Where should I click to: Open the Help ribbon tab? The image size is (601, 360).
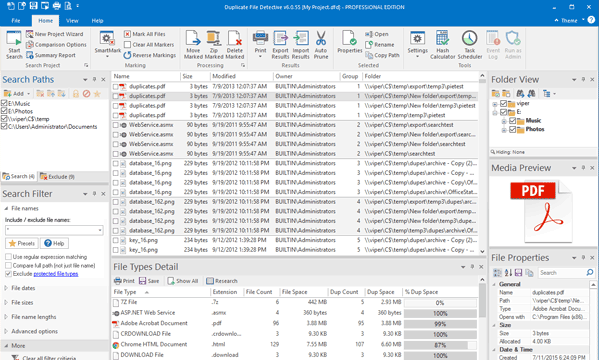pos(97,21)
